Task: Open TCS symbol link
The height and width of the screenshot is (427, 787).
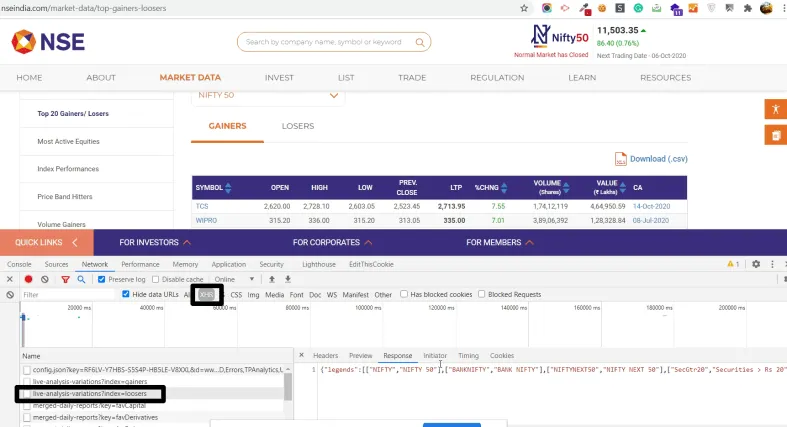Action: pos(202,206)
